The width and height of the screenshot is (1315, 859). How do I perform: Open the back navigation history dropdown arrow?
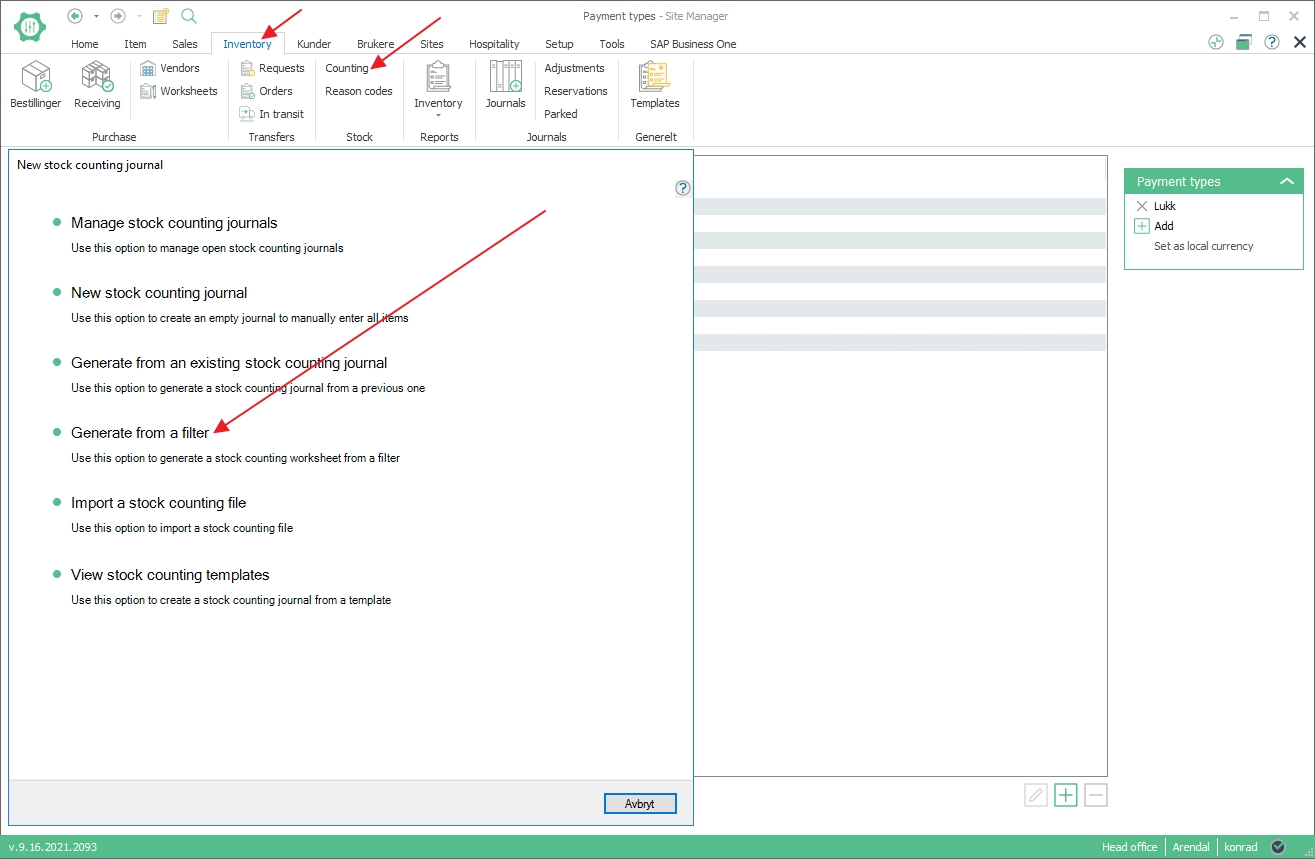pos(96,16)
